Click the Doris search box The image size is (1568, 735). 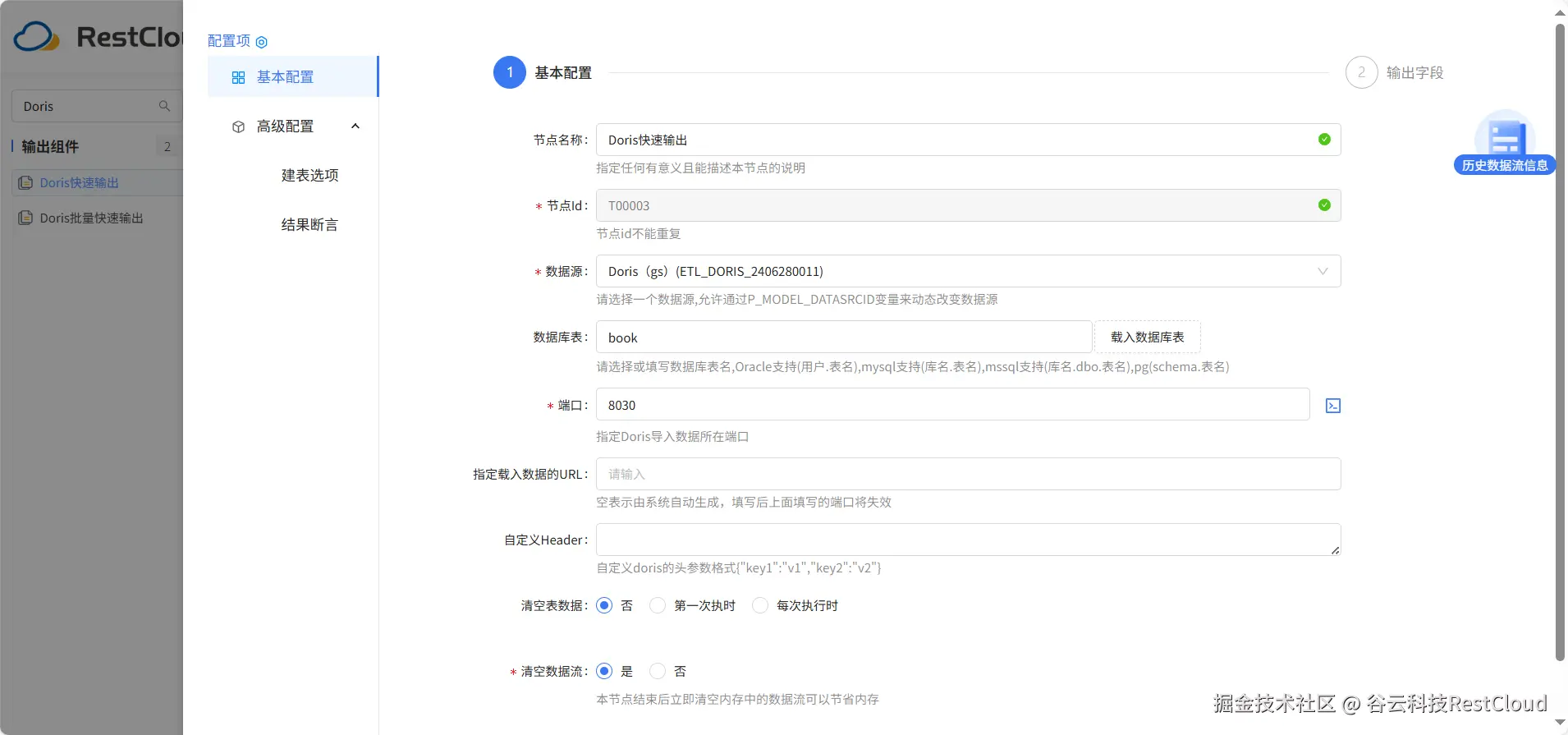pyautogui.click(x=97, y=106)
